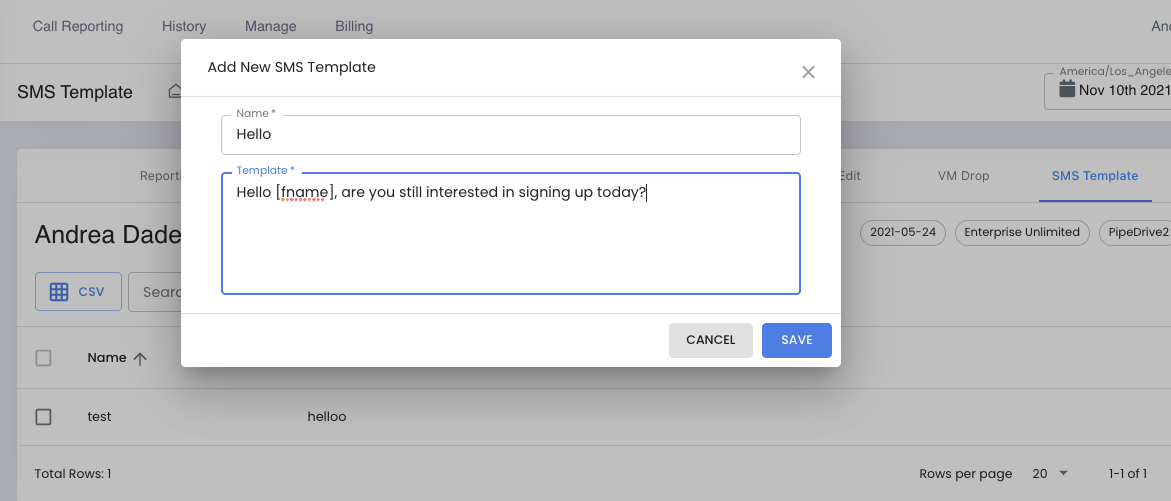Click the Enterprise Unlimited chip
Screen dimensions: 1171x501
pyautogui.click(x=1022, y=232)
